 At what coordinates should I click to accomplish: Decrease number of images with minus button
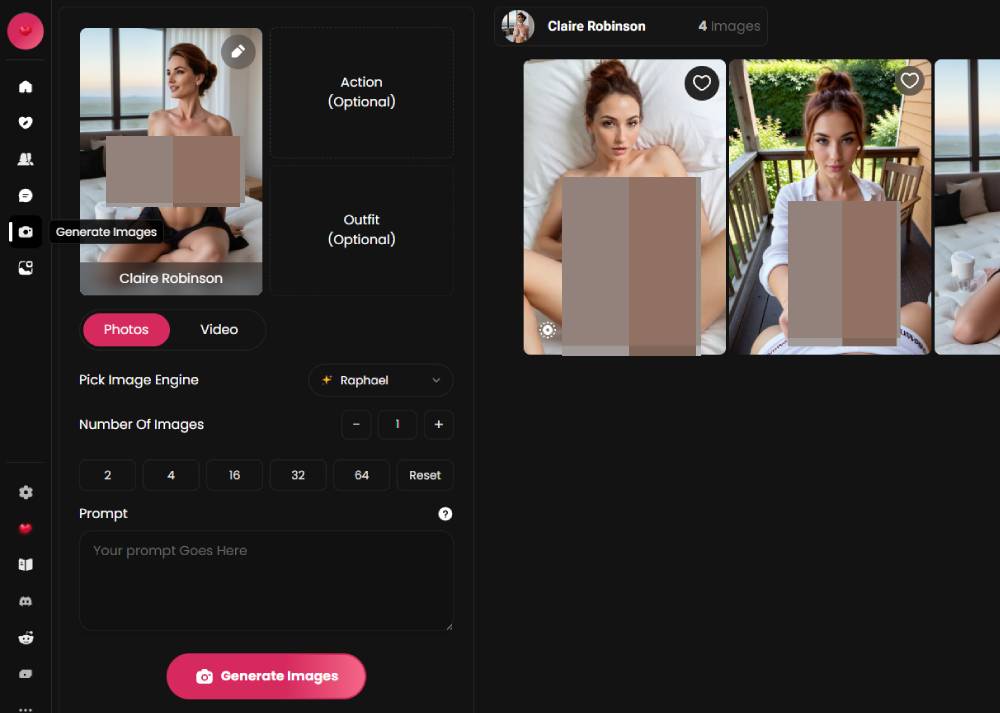(356, 425)
